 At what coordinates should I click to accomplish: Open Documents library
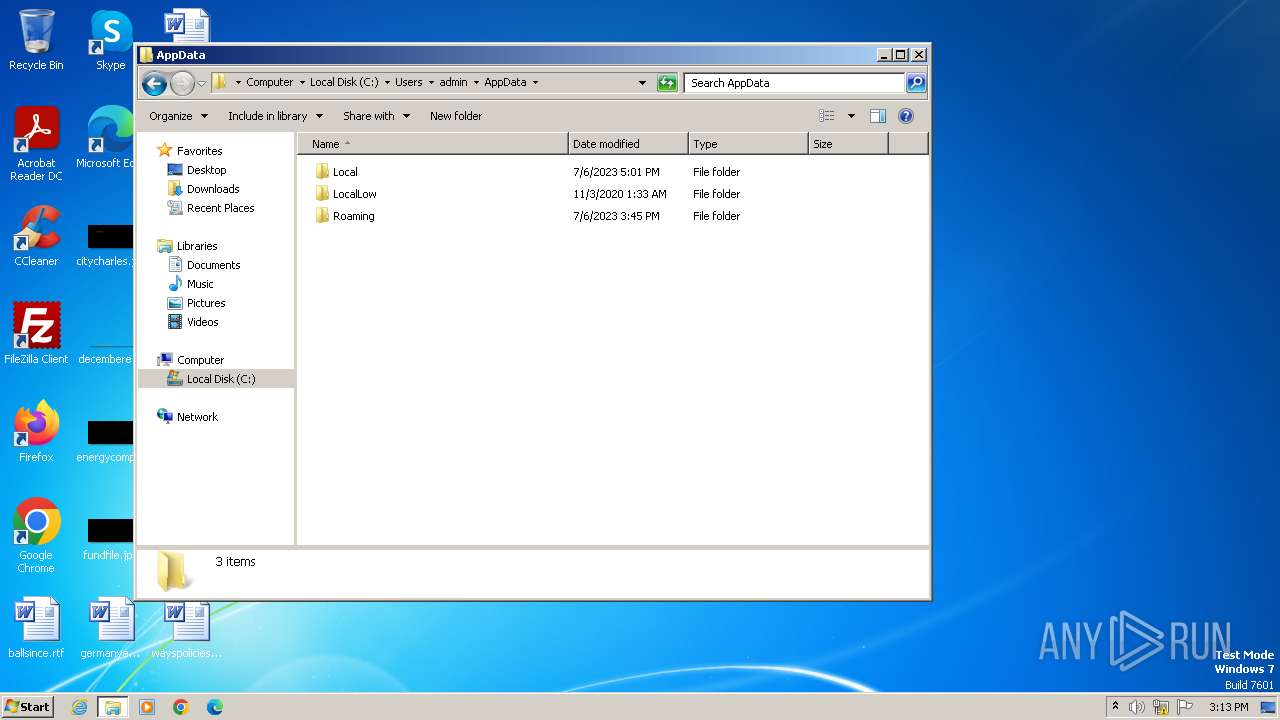tap(213, 265)
